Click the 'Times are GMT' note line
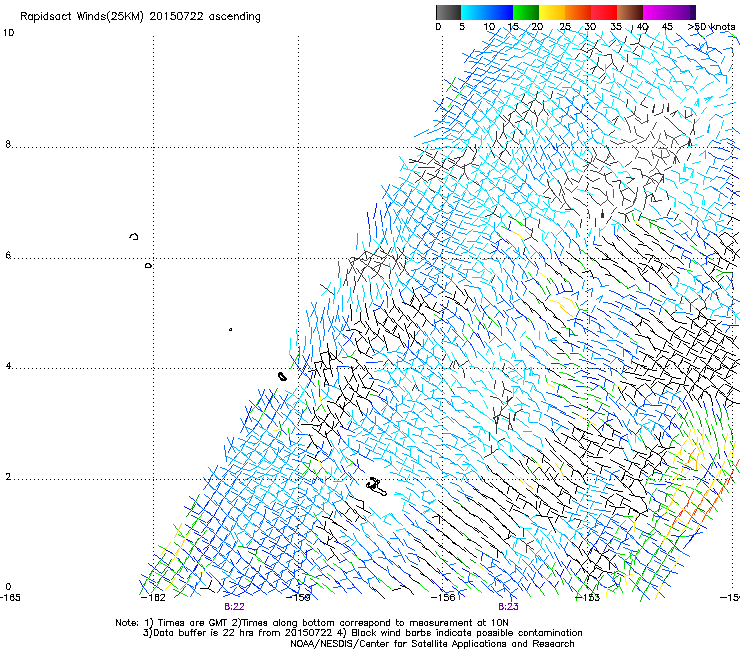This screenshot has height=650, width=740. click(312, 623)
